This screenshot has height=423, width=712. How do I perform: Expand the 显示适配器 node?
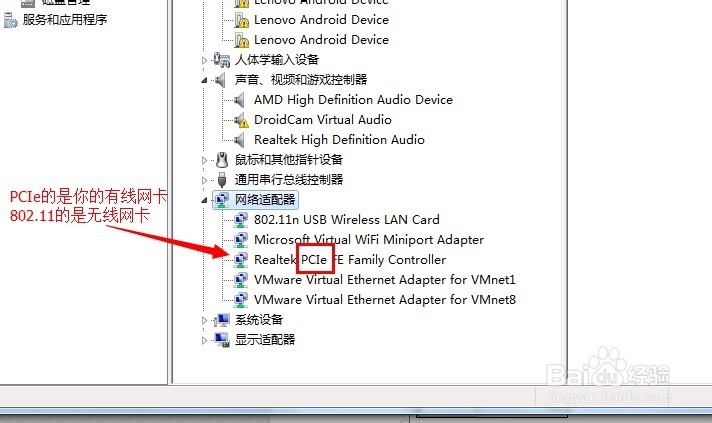(x=204, y=340)
